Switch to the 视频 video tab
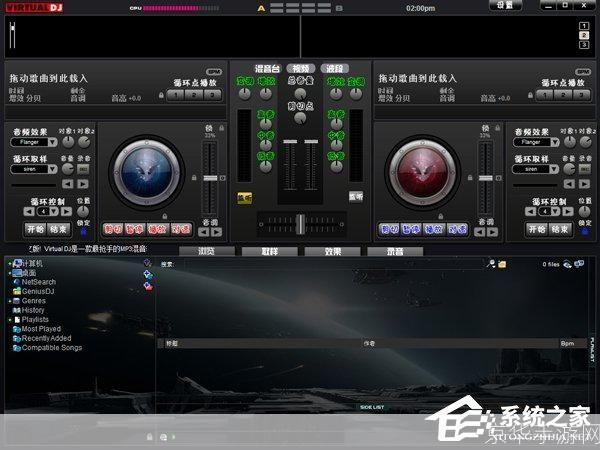This screenshot has height=450, width=600. click(x=301, y=68)
